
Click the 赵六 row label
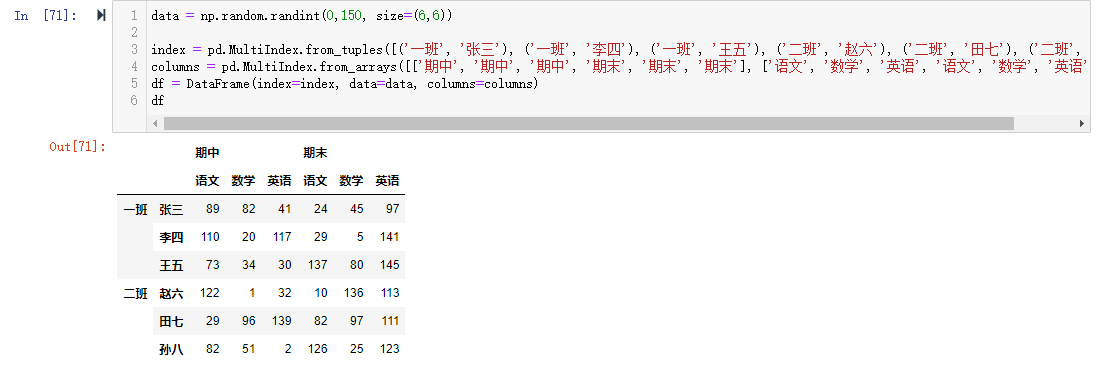pyautogui.click(x=171, y=293)
